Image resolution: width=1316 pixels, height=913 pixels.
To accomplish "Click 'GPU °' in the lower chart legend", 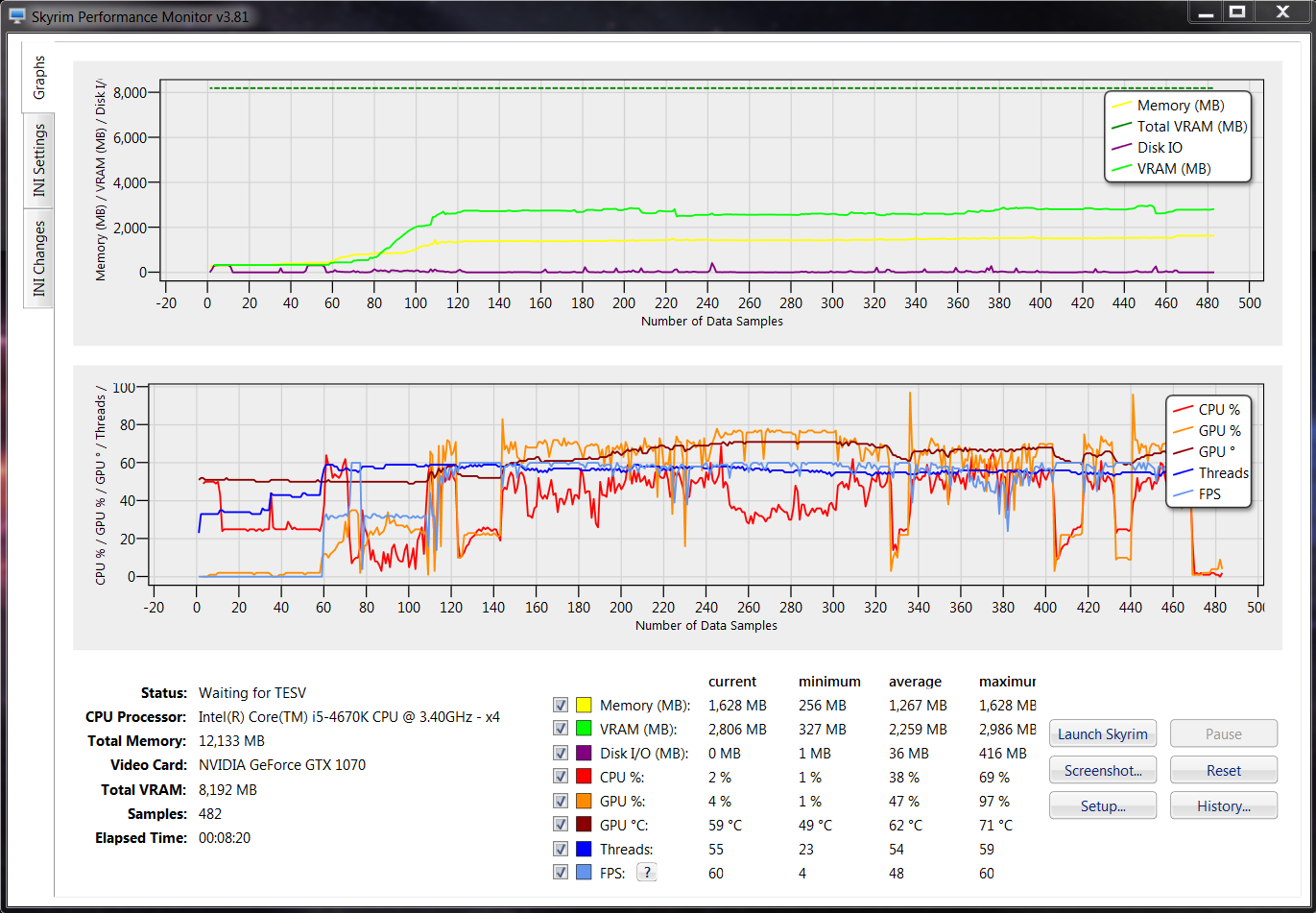I will [x=1218, y=452].
